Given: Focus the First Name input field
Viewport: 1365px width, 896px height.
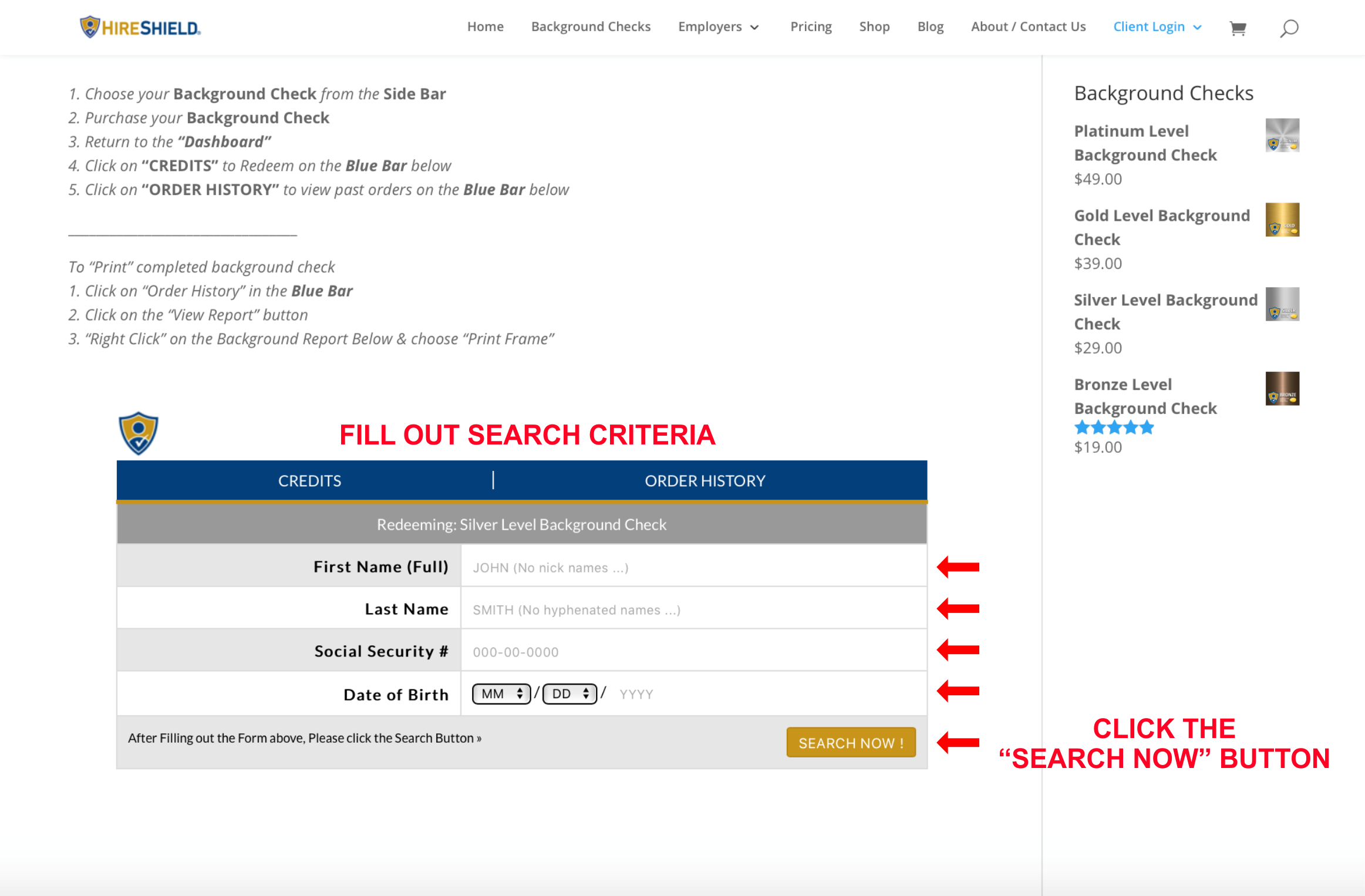Looking at the screenshot, I should (x=694, y=567).
